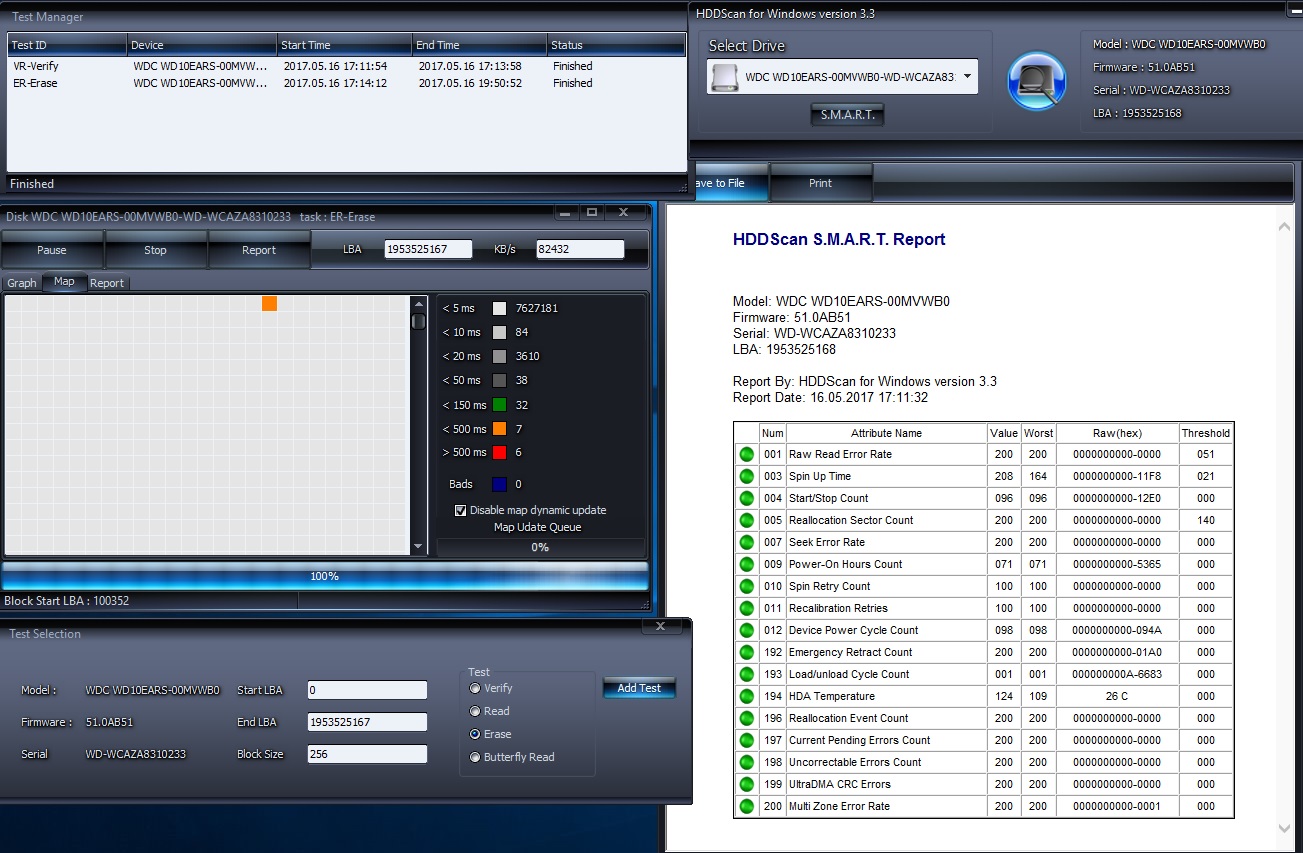Click green status icon for Recalibration Retries
Screen dimensions: 1303x853
[746, 608]
